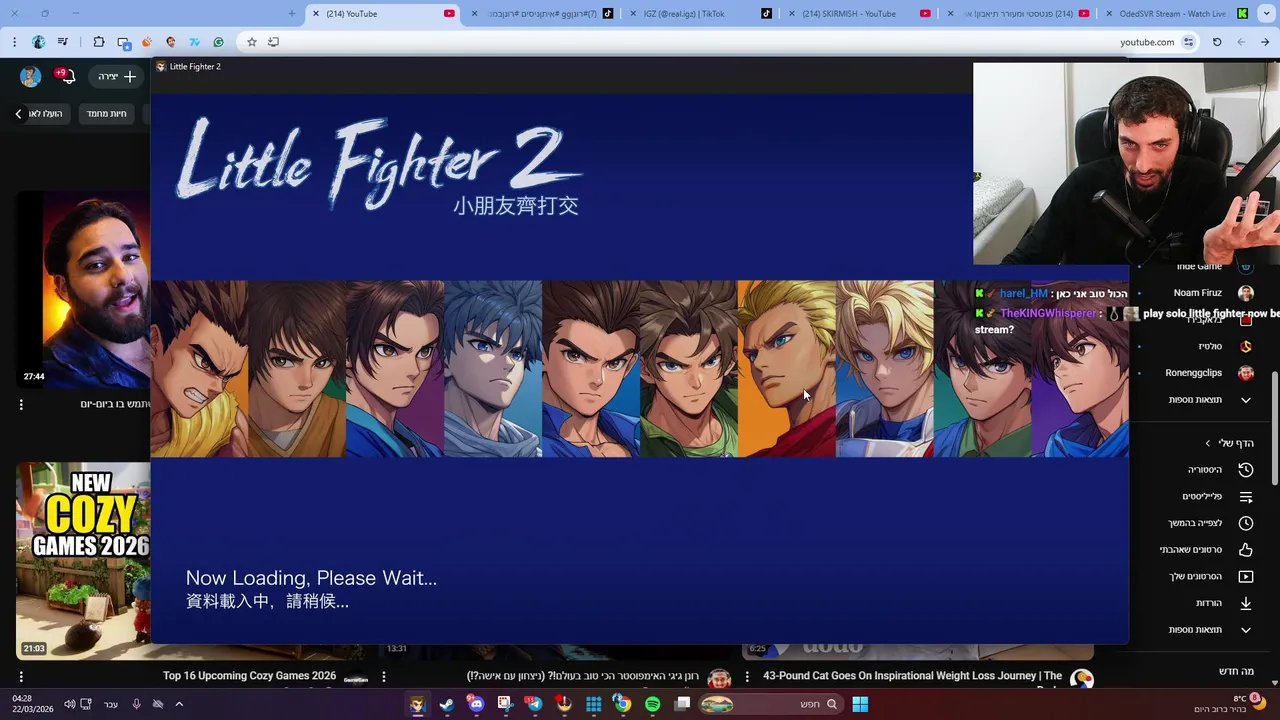Open new tab with plus button

292,14
